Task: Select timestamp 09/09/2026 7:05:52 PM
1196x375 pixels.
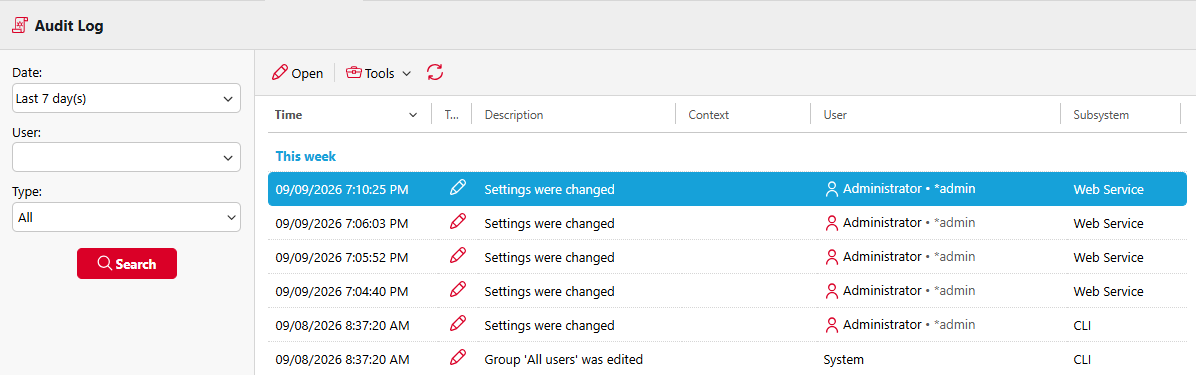Action: [342, 258]
